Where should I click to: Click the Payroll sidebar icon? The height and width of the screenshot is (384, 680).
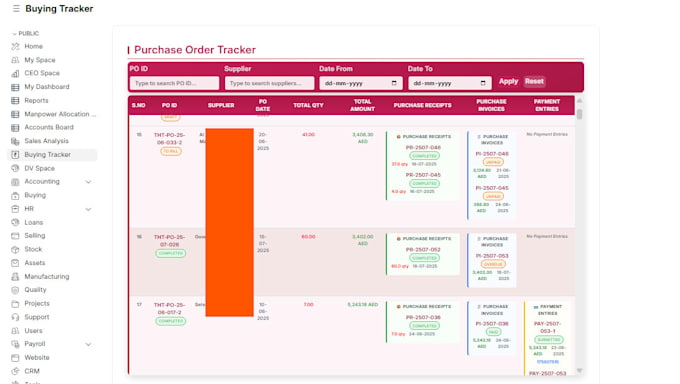tap(15, 344)
